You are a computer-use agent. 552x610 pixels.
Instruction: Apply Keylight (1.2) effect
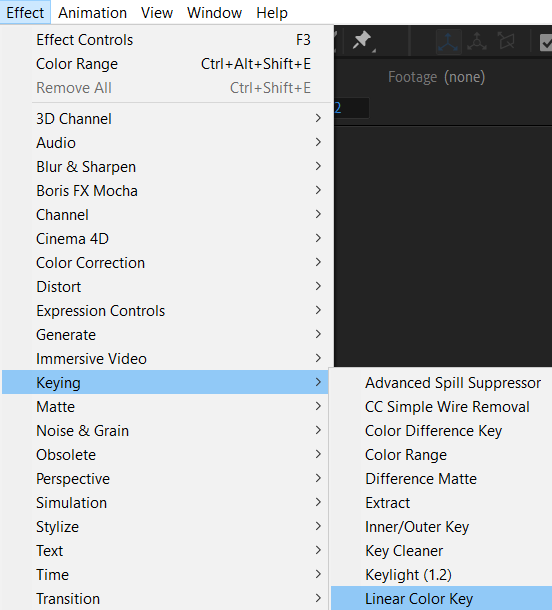[x=442, y=575]
